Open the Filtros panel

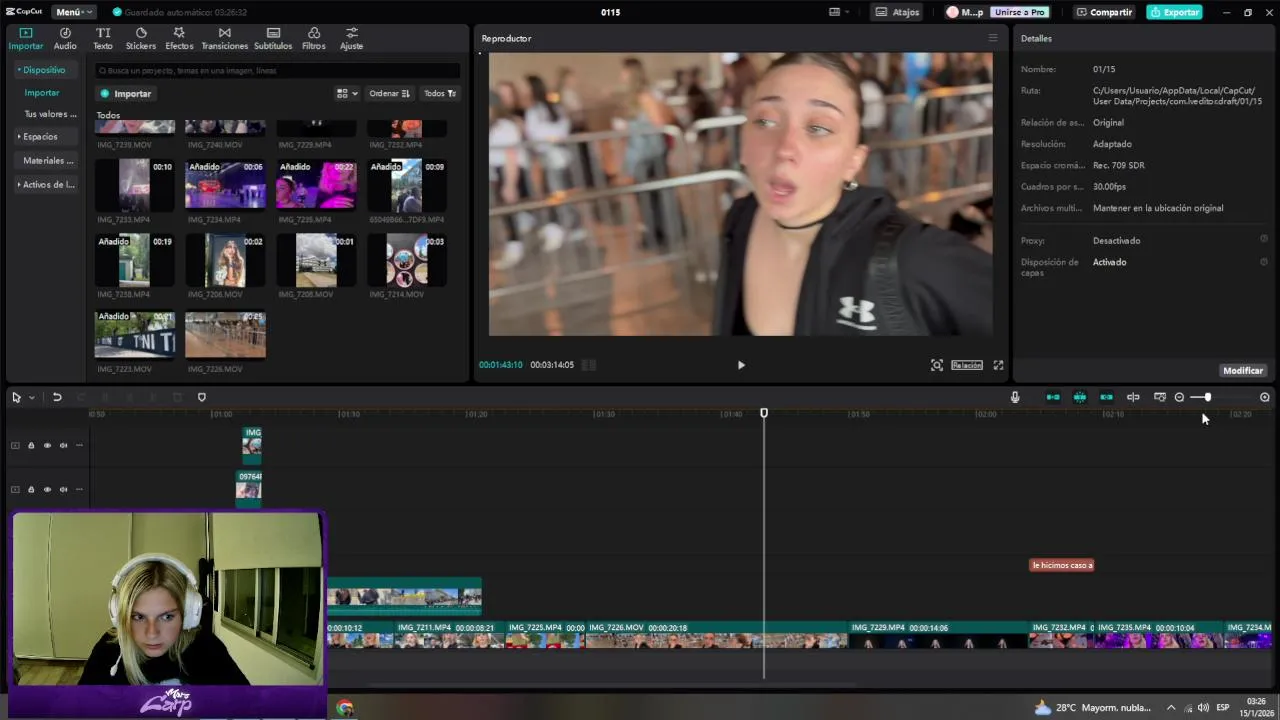(314, 38)
